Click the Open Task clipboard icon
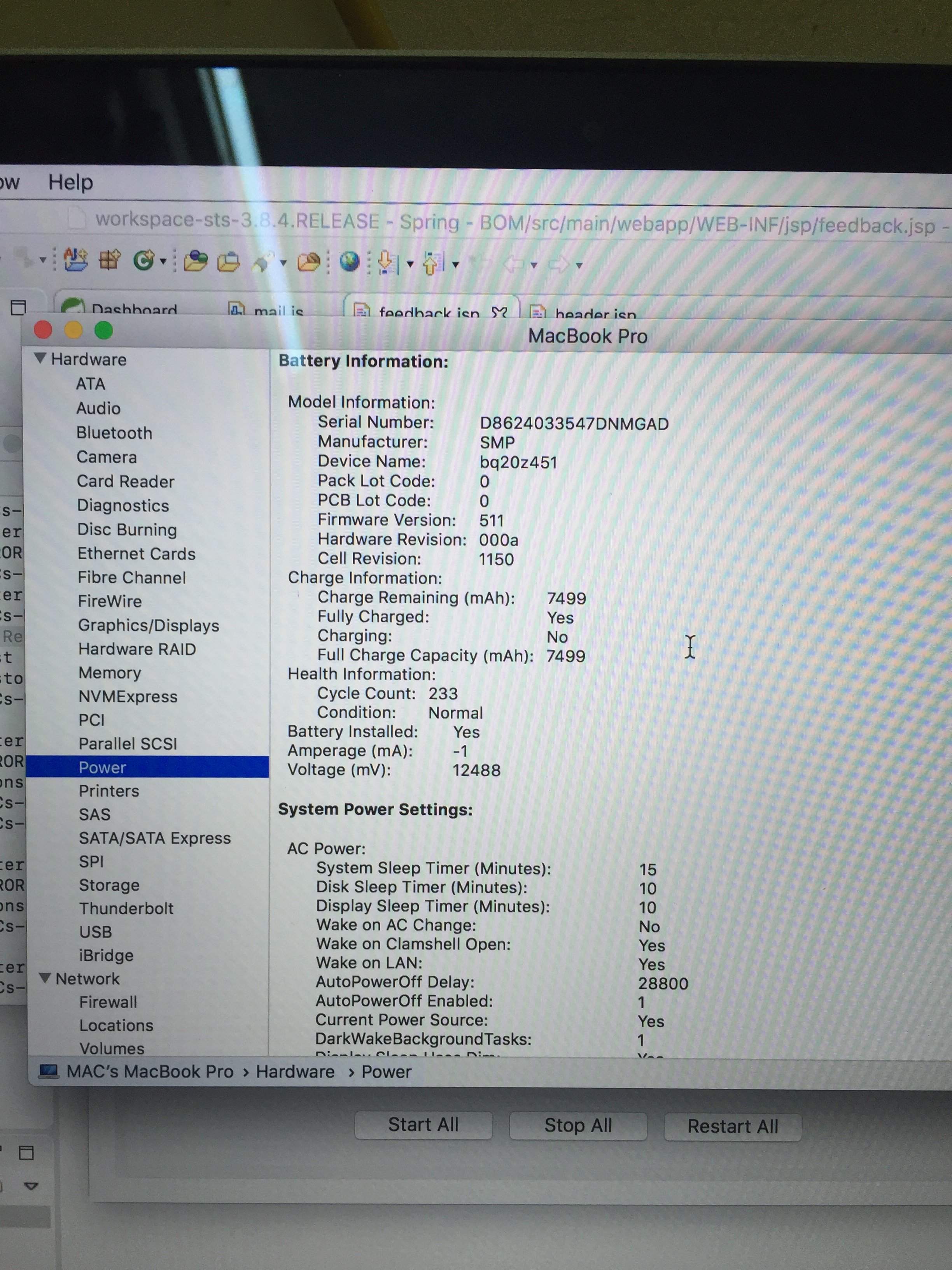952x1270 pixels. click(x=228, y=262)
